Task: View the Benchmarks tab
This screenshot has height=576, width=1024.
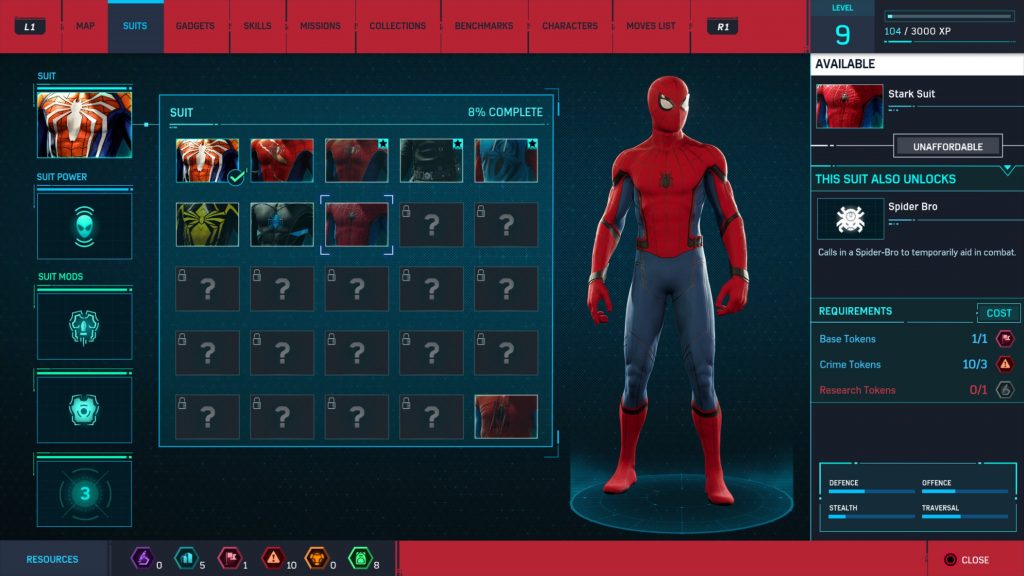Action: click(484, 26)
